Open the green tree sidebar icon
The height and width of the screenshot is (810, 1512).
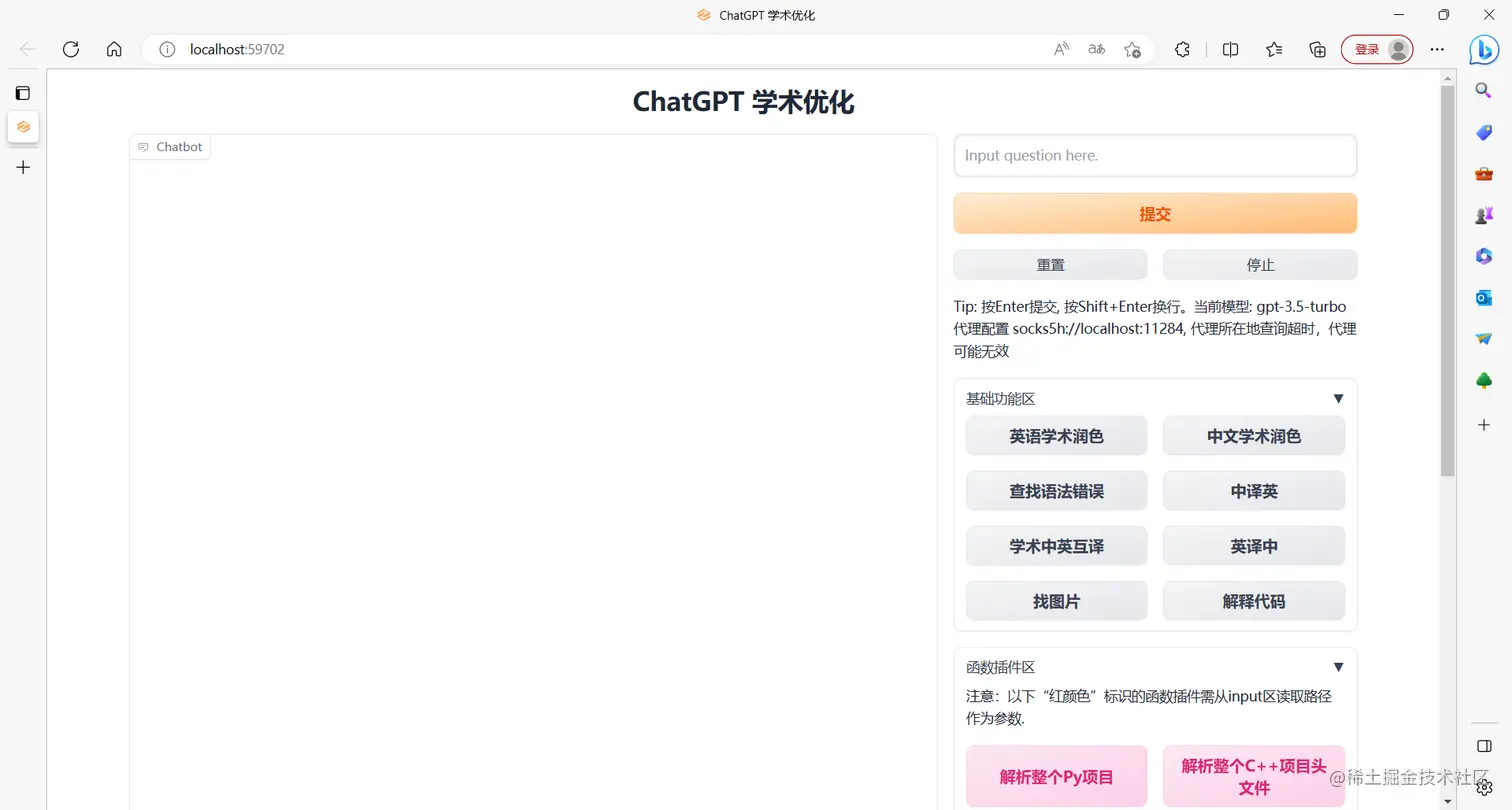pyautogui.click(x=1484, y=381)
